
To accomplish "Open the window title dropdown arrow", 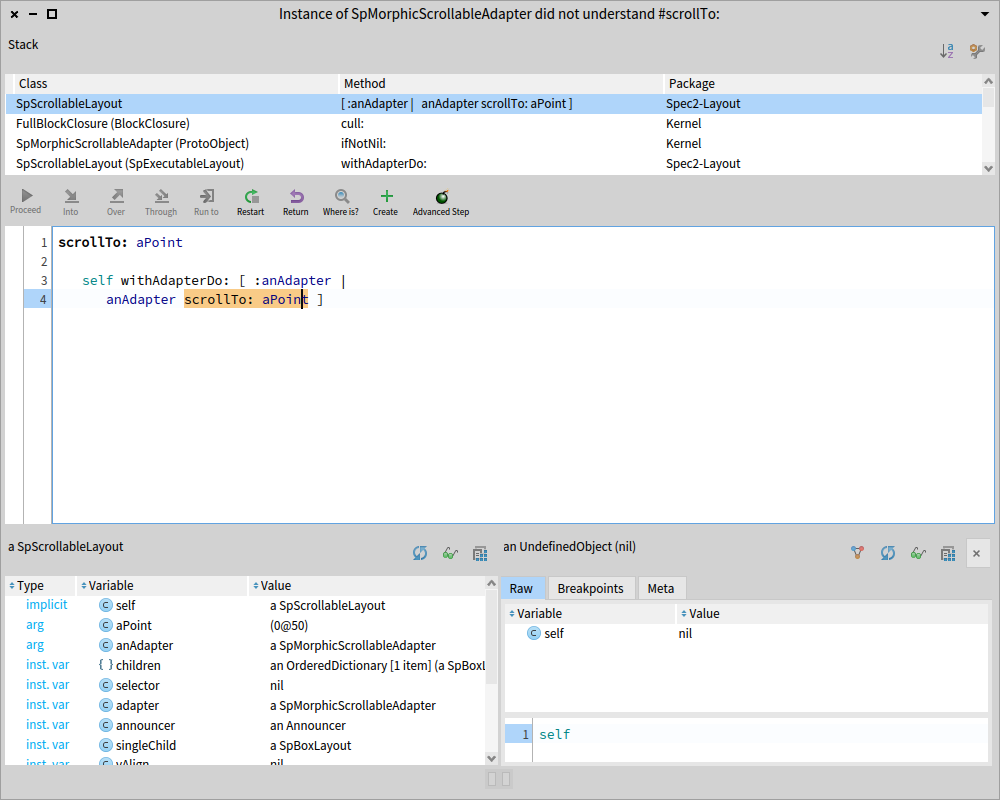I will pos(985,14).
